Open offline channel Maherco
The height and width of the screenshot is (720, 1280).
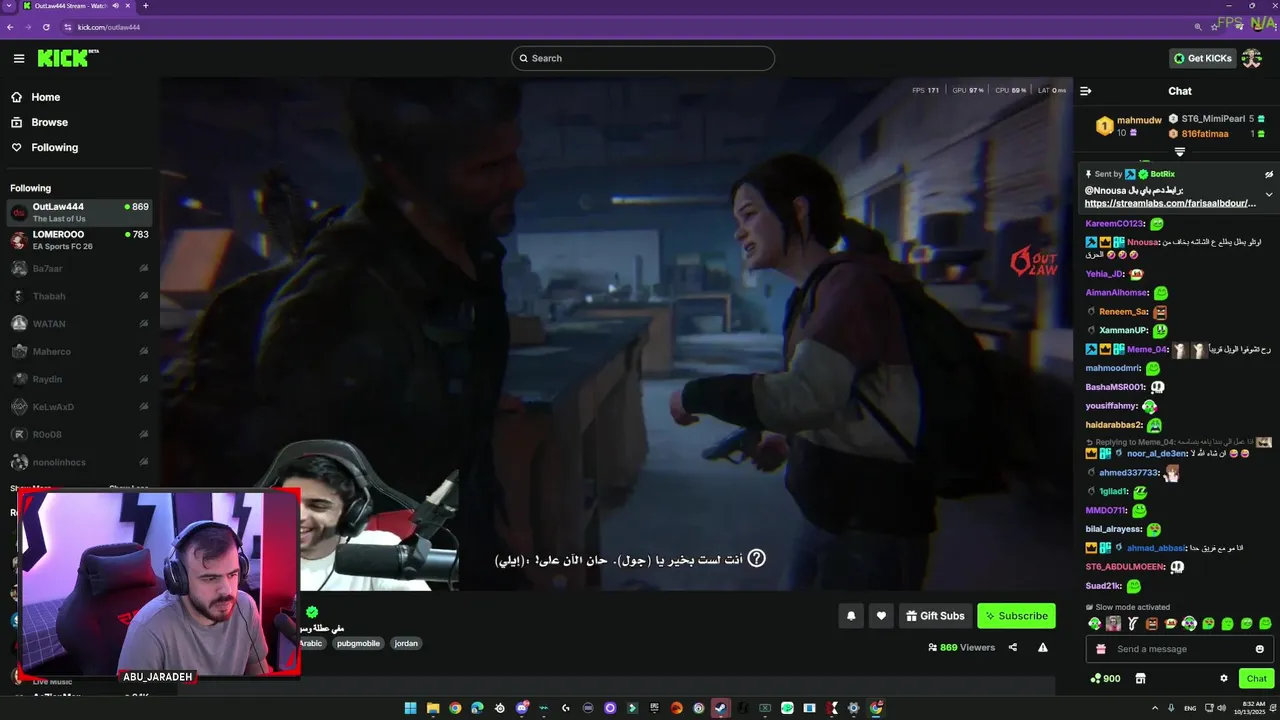(80, 352)
